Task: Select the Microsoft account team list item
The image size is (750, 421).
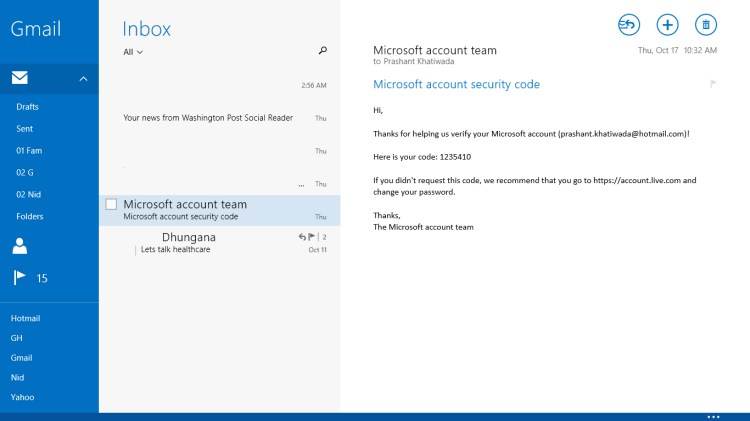Action: pos(220,210)
